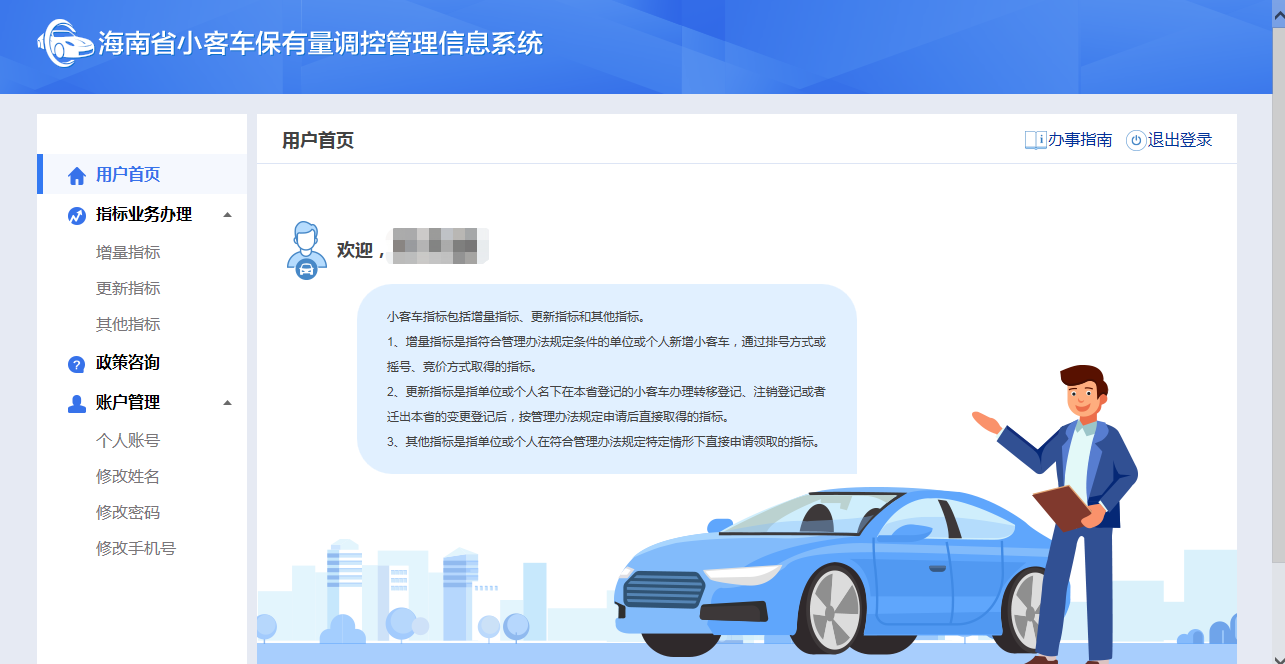1285x664 pixels.
Task: Click the line 小客车指标包括增量指标、更新指标和其他指标
Action: point(516,316)
